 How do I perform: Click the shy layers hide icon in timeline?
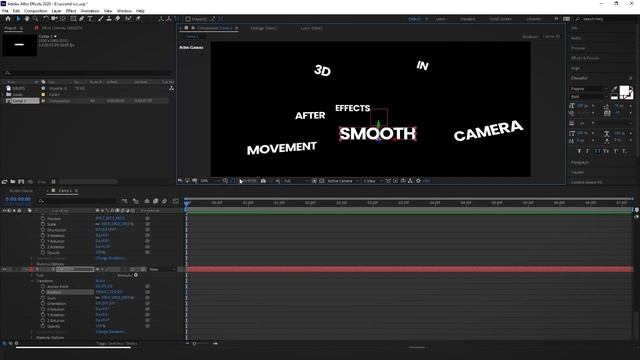click(147, 201)
